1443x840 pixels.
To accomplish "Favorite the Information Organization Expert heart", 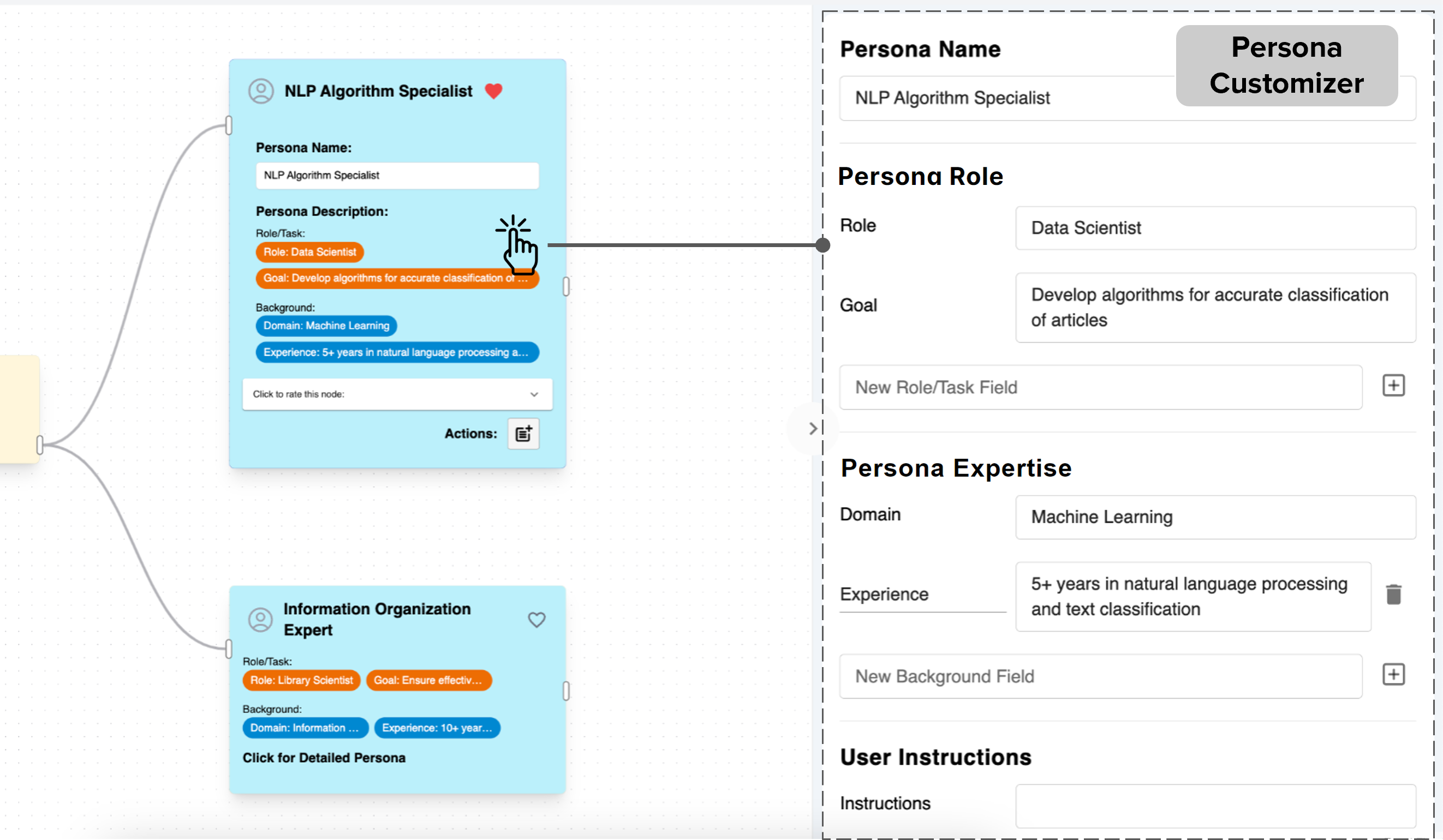I will (x=536, y=619).
